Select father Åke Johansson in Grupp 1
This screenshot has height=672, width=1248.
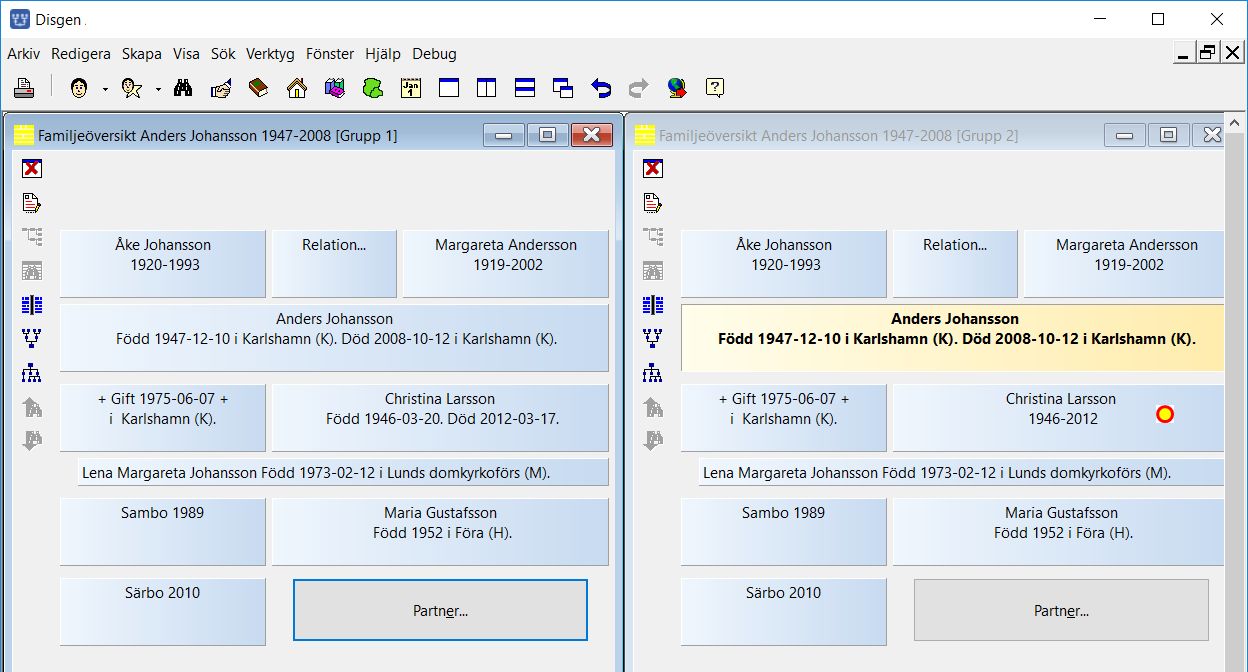(x=163, y=264)
